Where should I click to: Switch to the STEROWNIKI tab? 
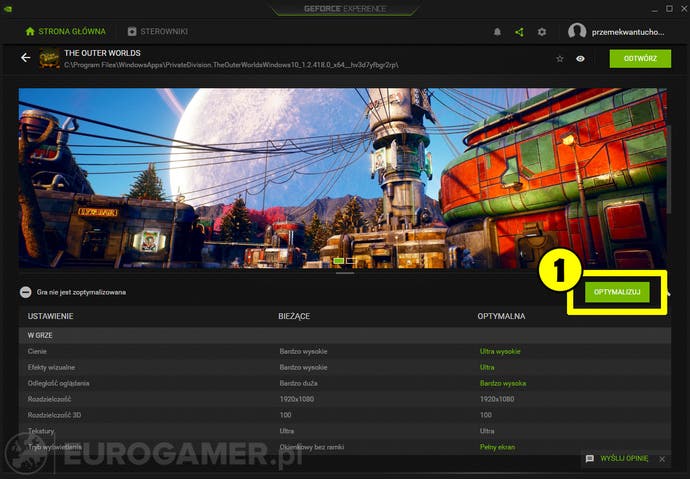click(x=158, y=31)
